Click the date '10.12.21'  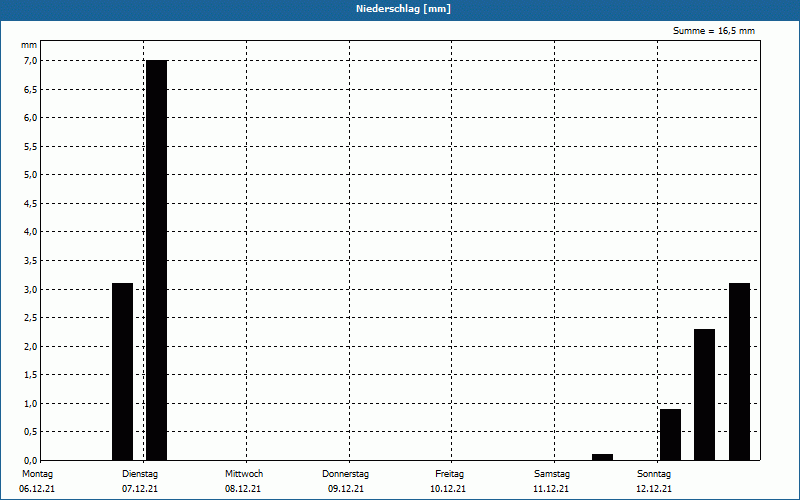pos(448,489)
